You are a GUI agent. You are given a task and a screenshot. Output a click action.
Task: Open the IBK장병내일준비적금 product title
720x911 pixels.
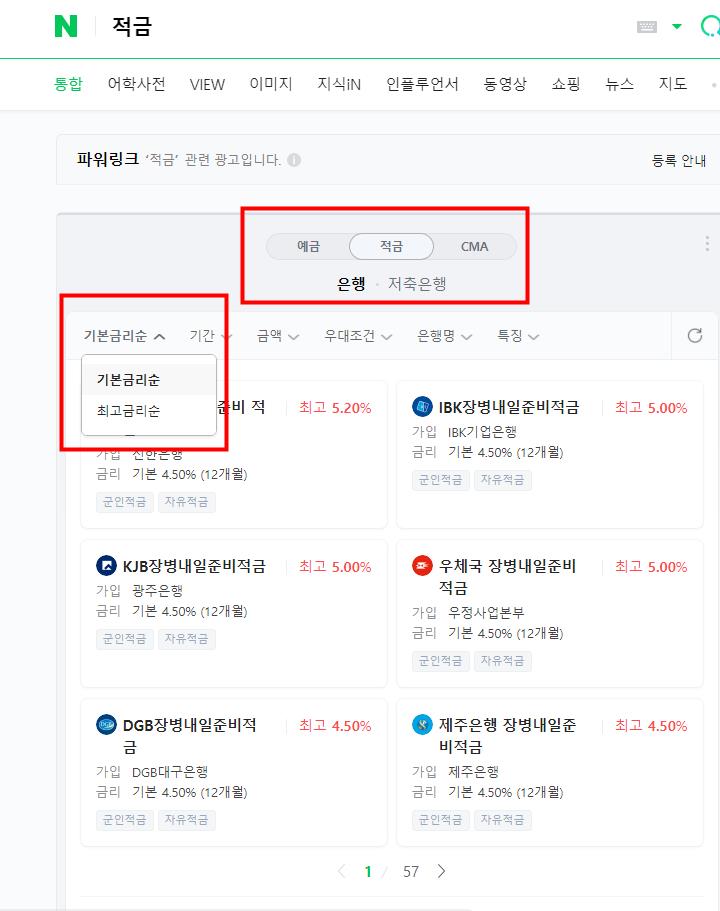pos(508,407)
